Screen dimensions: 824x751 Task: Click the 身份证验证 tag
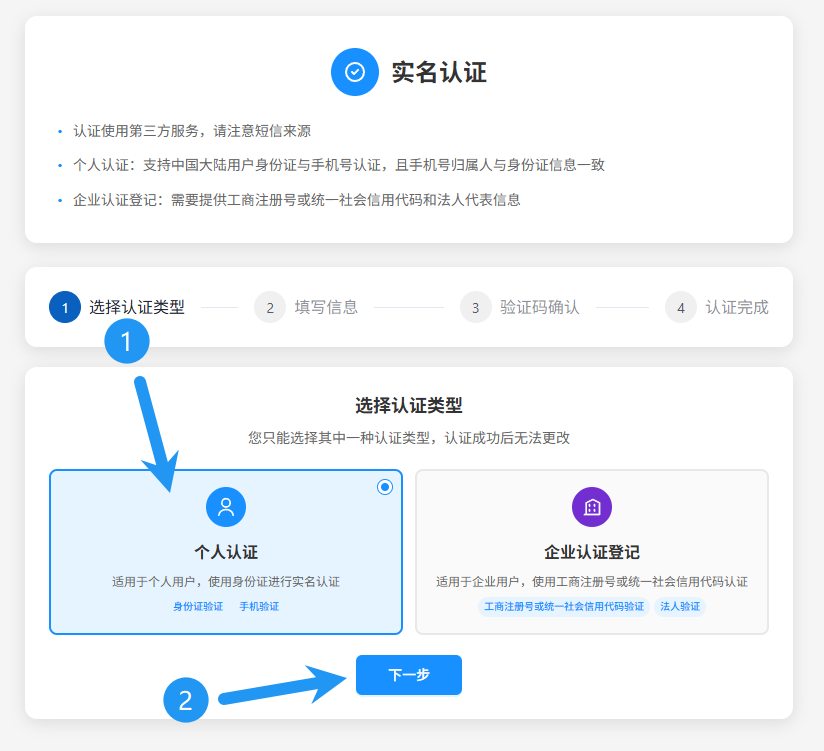(x=198, y=607)
